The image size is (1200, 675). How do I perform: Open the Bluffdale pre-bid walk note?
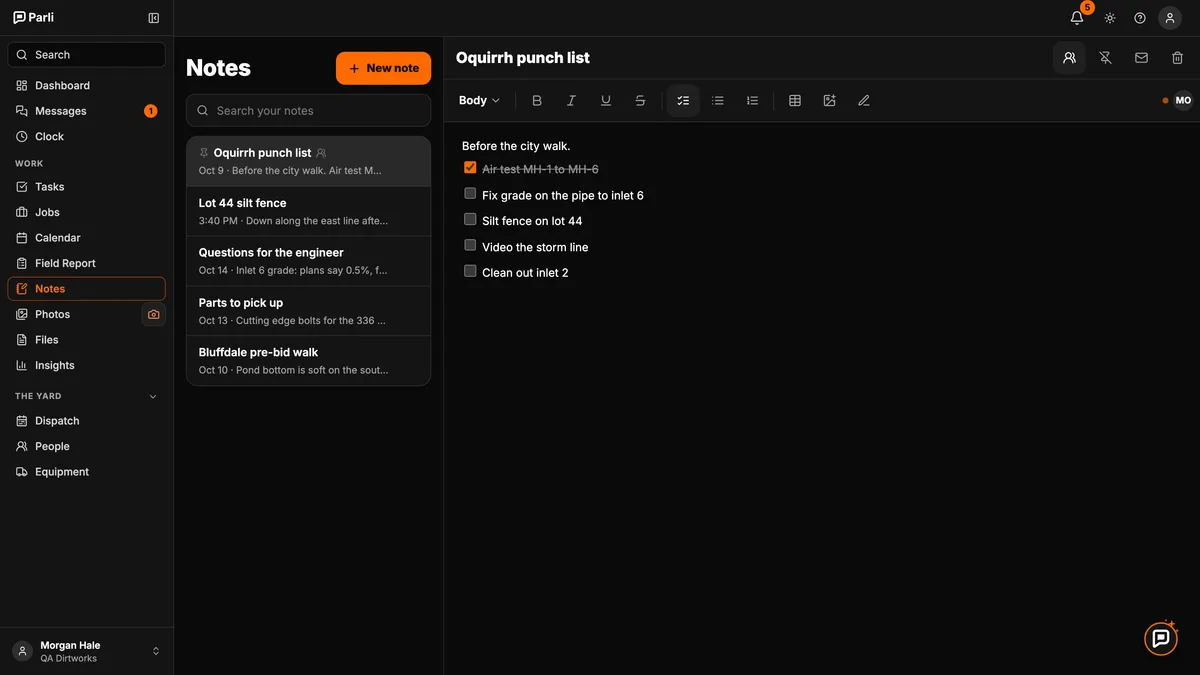tap(309, 361)
